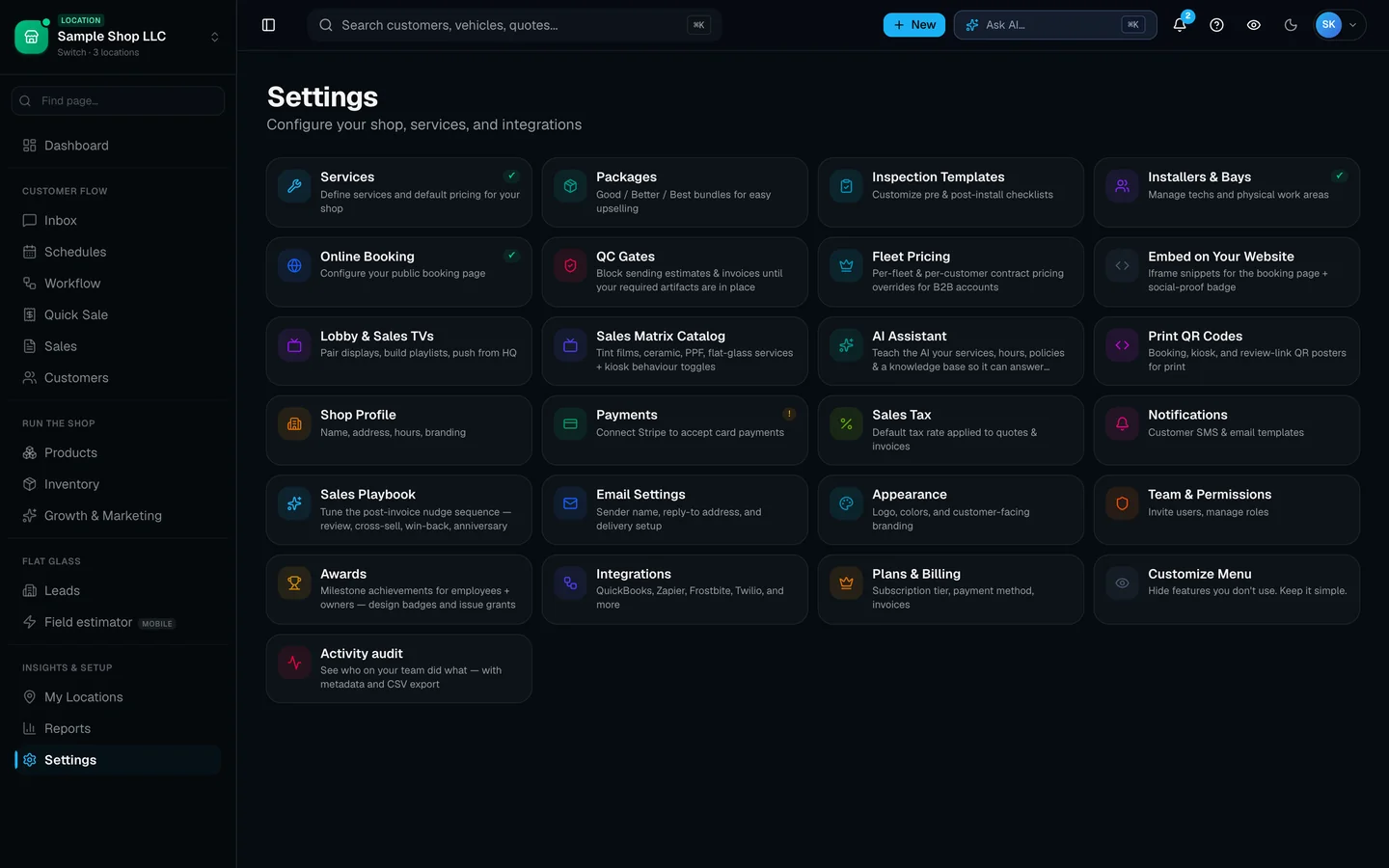This screenshot has height=868, width=1389.
Task: Click the Customize Menu eye icon
Action: coord(1122,583)
